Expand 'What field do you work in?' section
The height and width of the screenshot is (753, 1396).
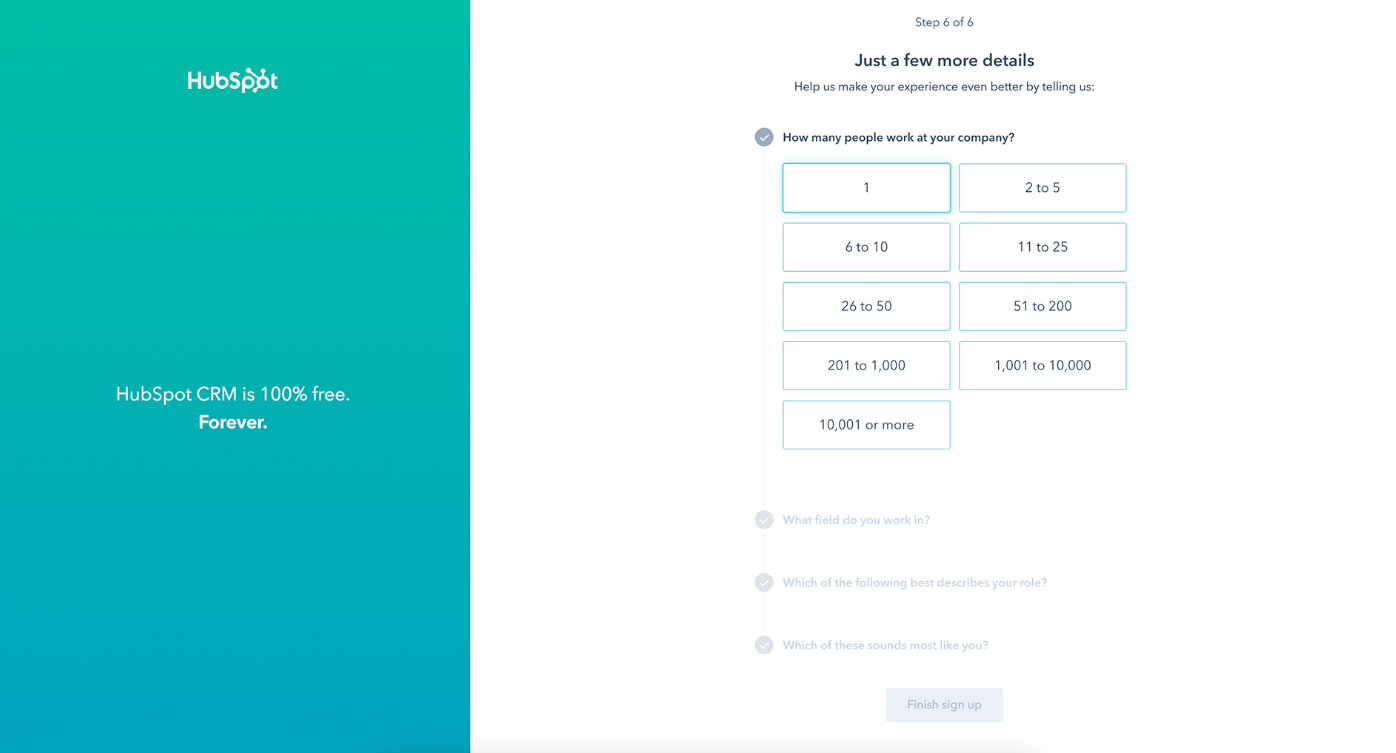click(856, 520)
